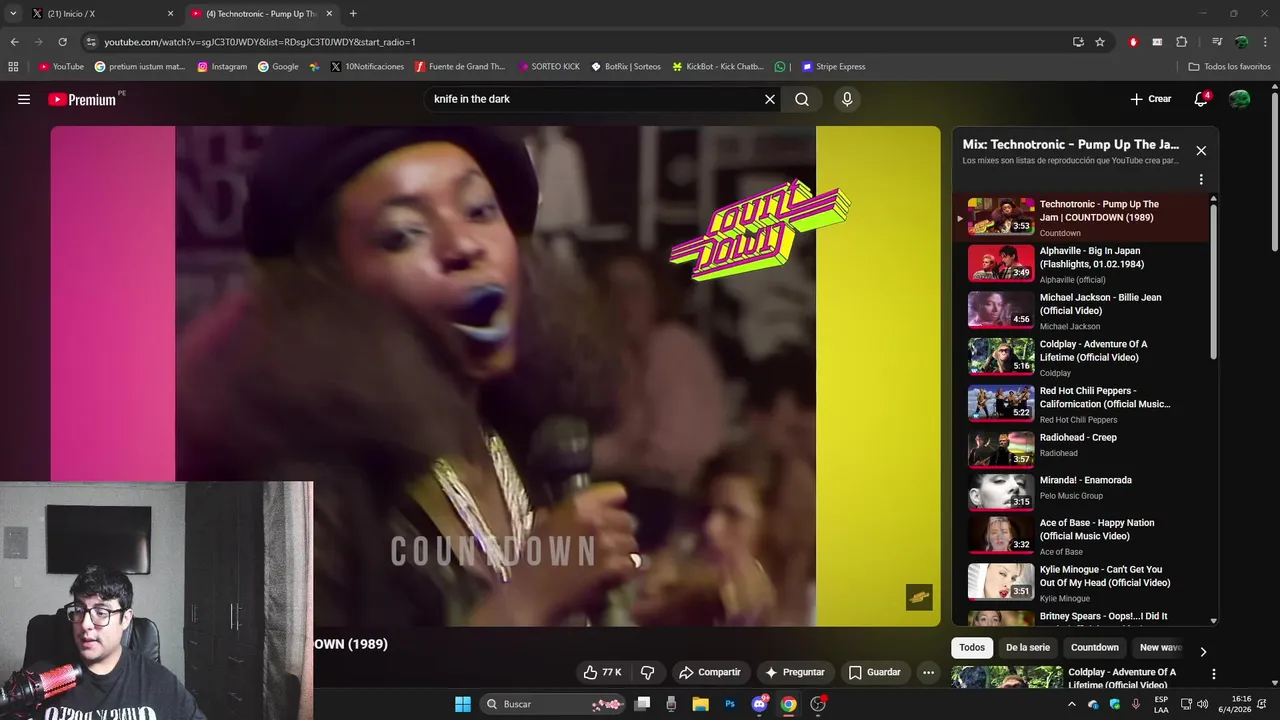The height and width of the screenshot is (720, 1280).
Task: Open the YouTube account avatar menu
Action: point(1239,99)
